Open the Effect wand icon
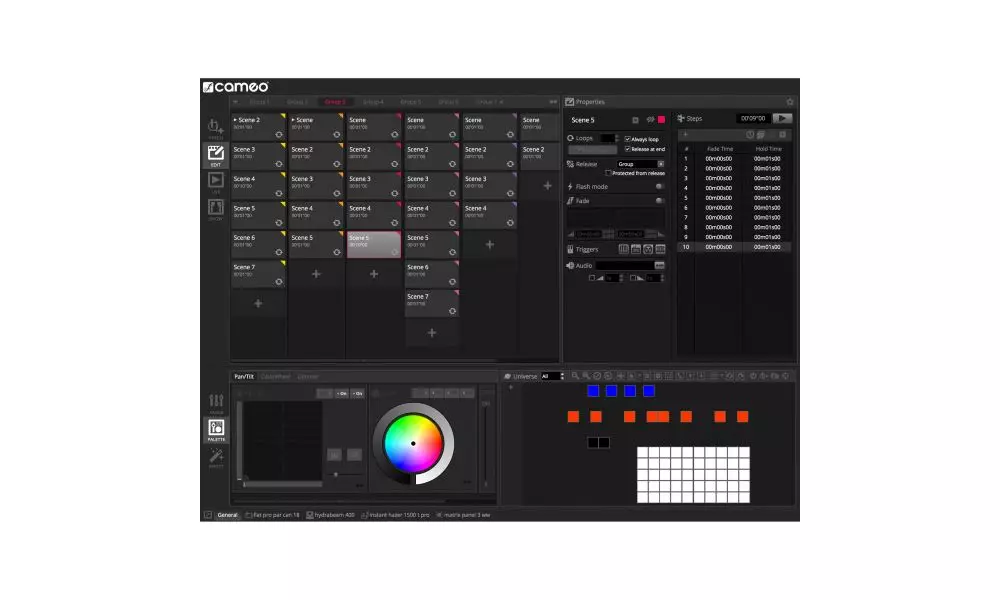This screenshot has height=600, width=1000. coord(216,458)
